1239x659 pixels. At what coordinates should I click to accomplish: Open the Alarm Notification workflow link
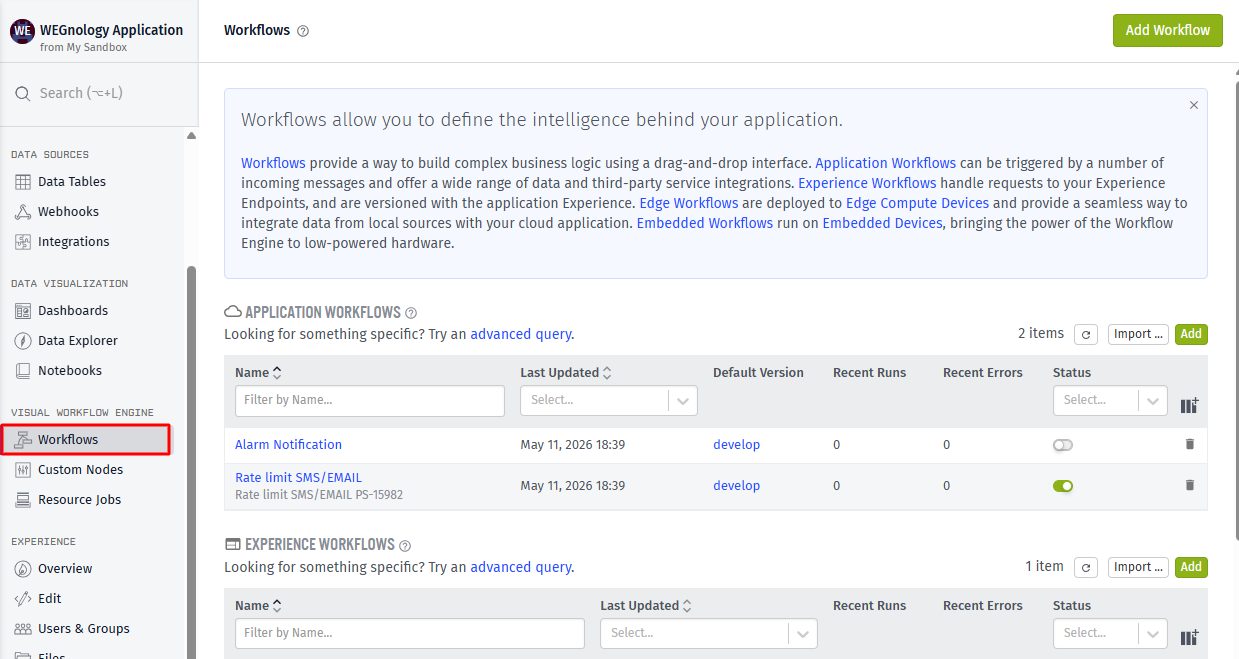point(288,445)
